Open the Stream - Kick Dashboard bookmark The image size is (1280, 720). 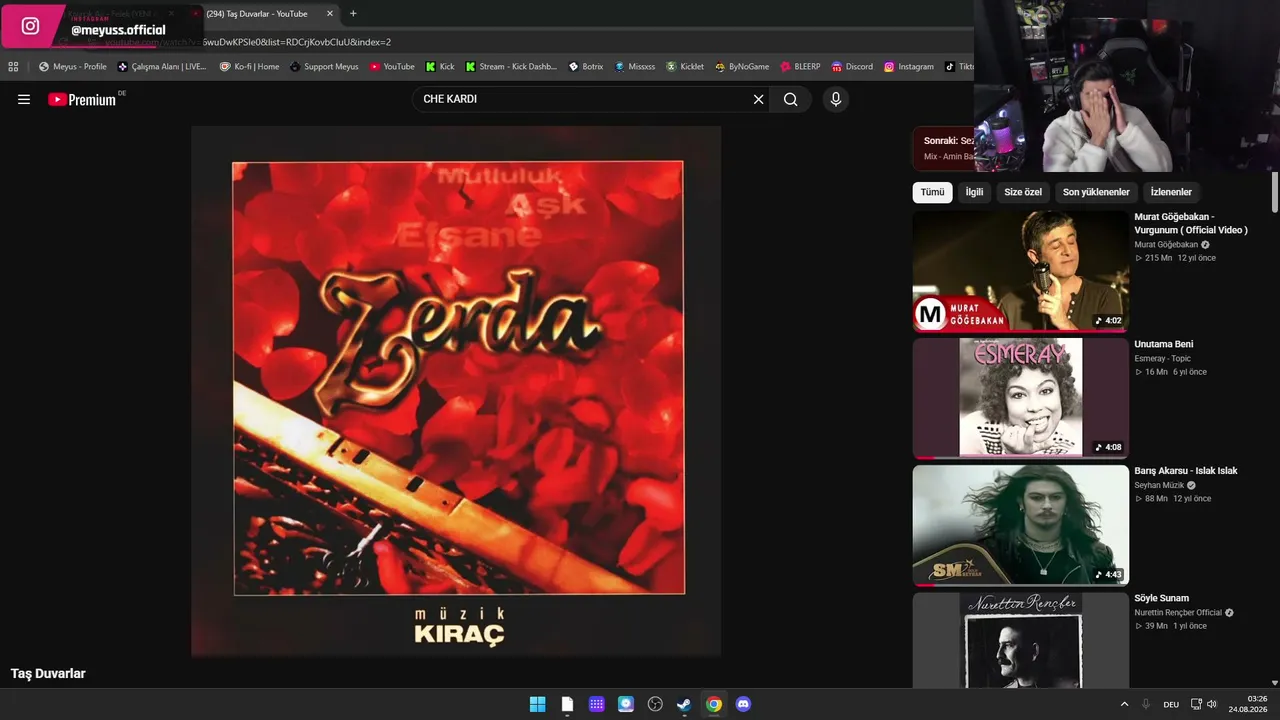pos(511,67)
